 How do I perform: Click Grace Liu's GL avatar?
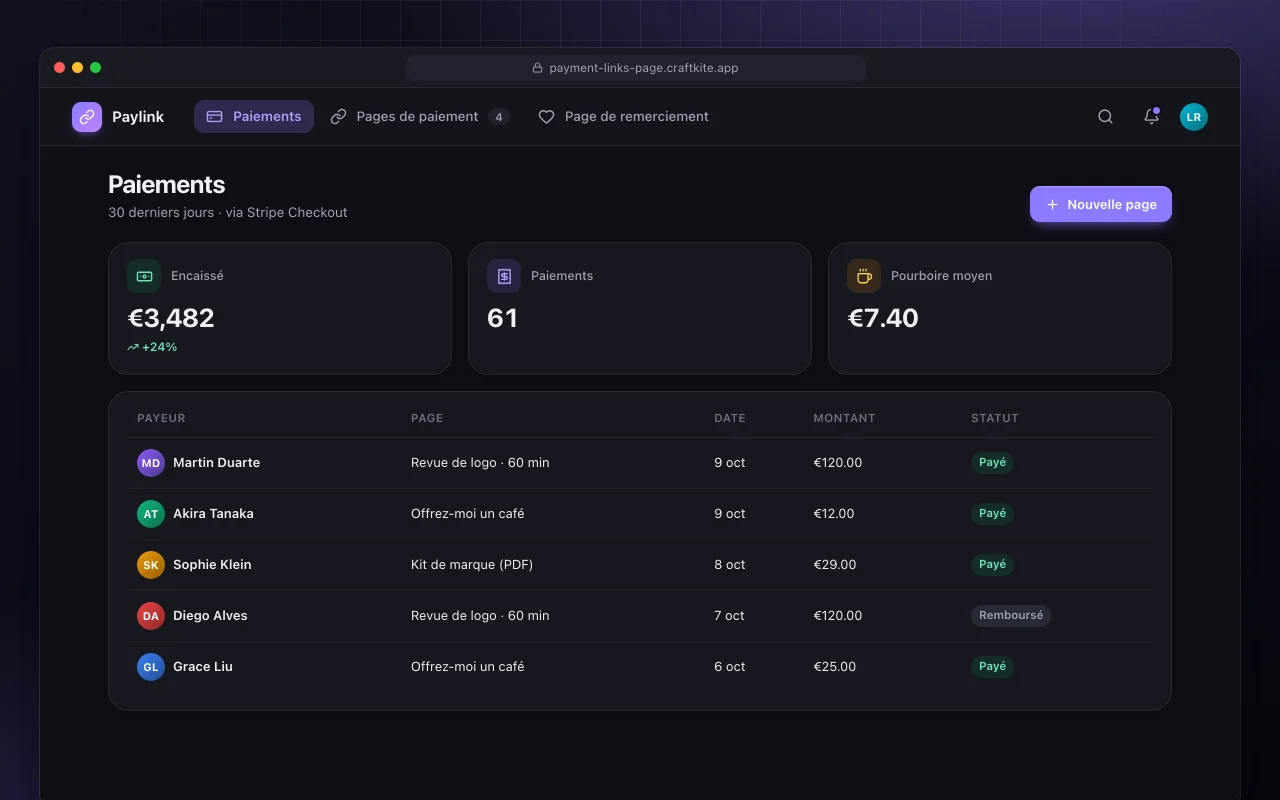coord(150,667)
